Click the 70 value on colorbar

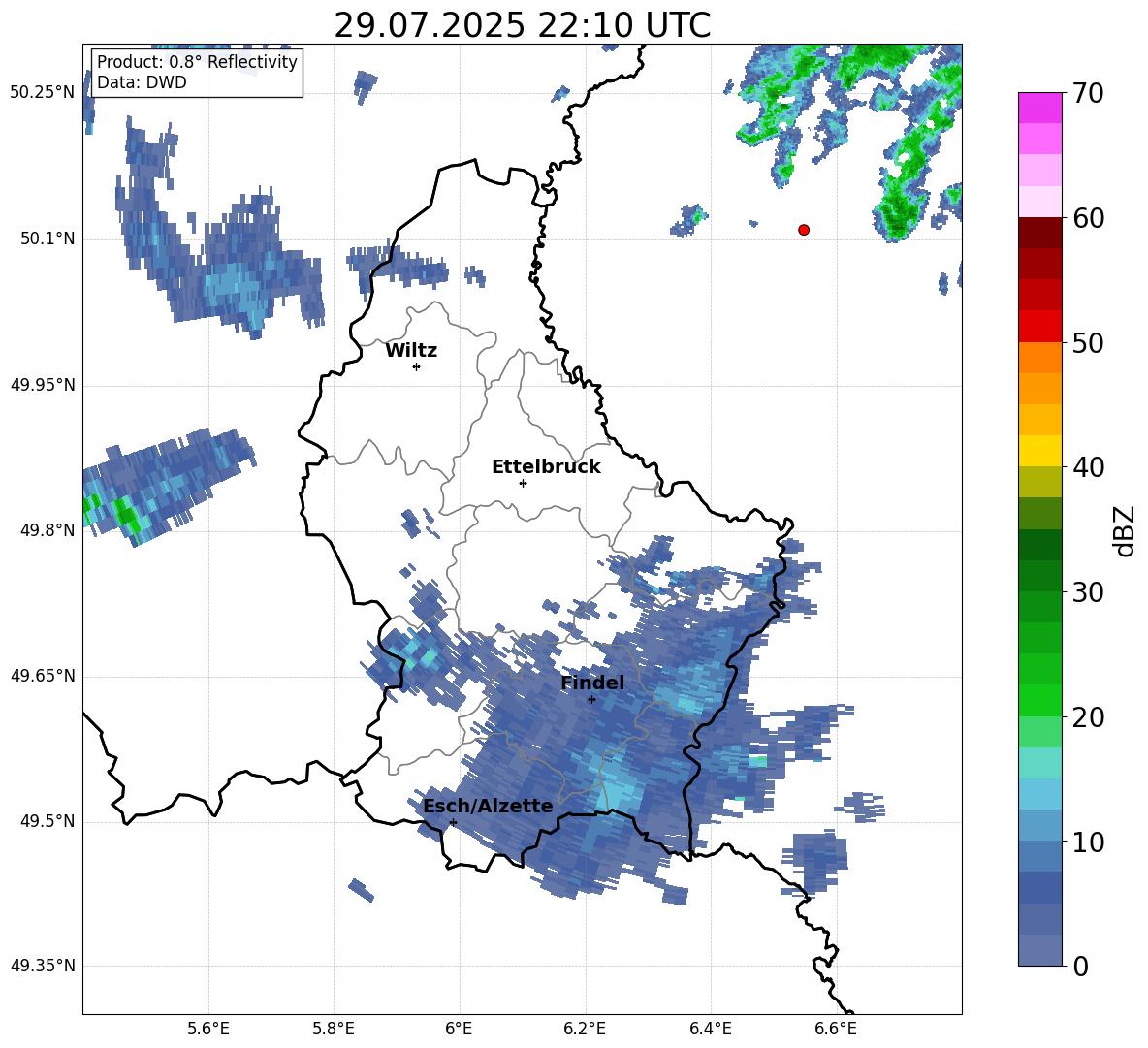[1088, 93]
